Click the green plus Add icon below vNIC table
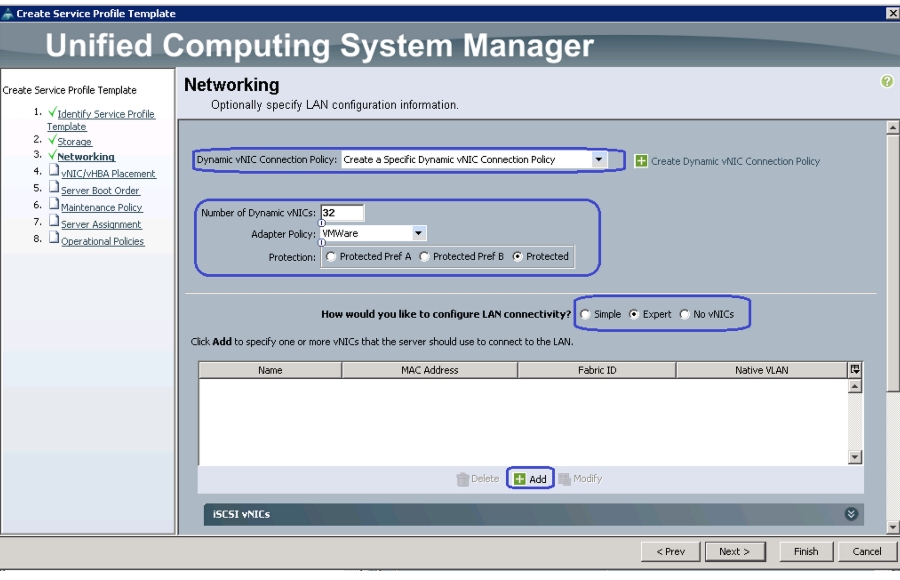This screenshot has width=900, height=580. coord(519,479)
